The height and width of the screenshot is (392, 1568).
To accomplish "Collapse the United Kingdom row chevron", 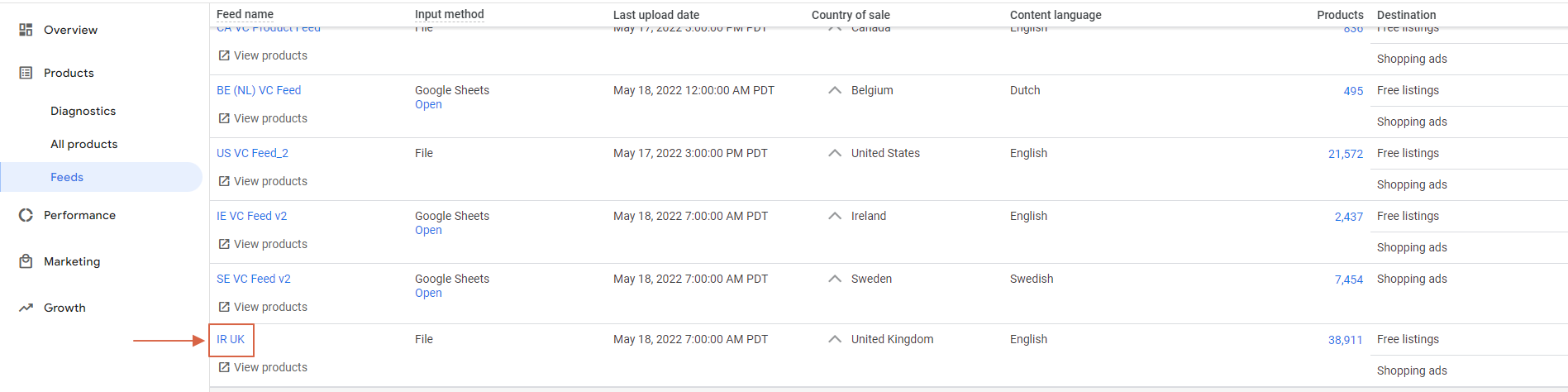I will [835, 339].
